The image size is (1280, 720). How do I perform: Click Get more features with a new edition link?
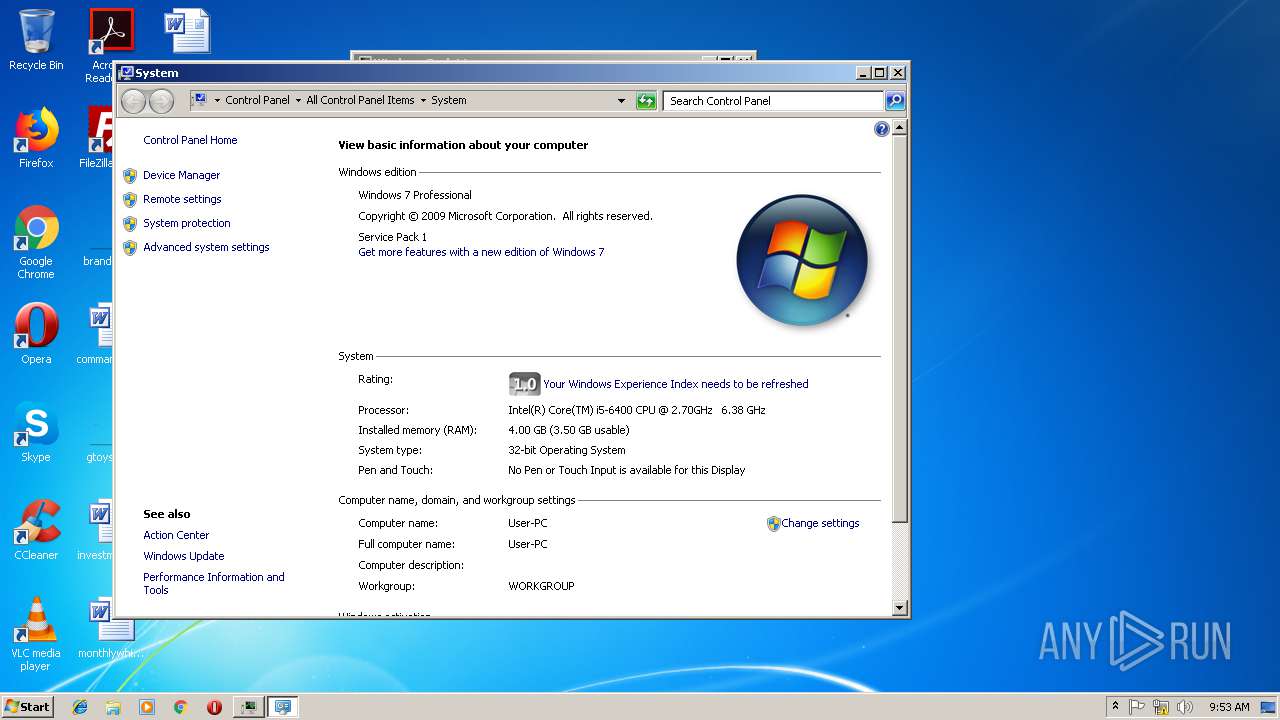481,252
